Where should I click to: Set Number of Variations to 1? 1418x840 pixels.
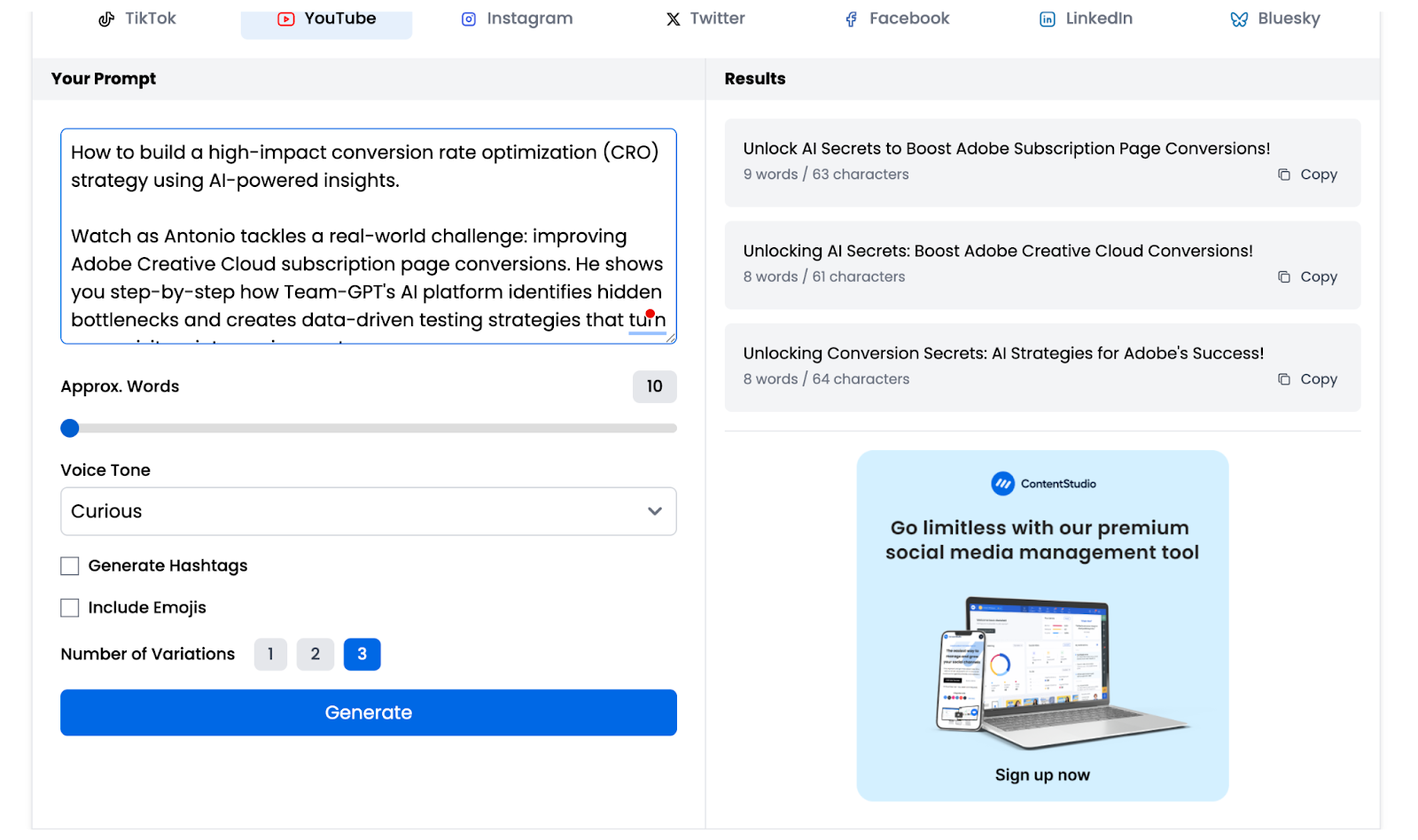coord(270,654)
